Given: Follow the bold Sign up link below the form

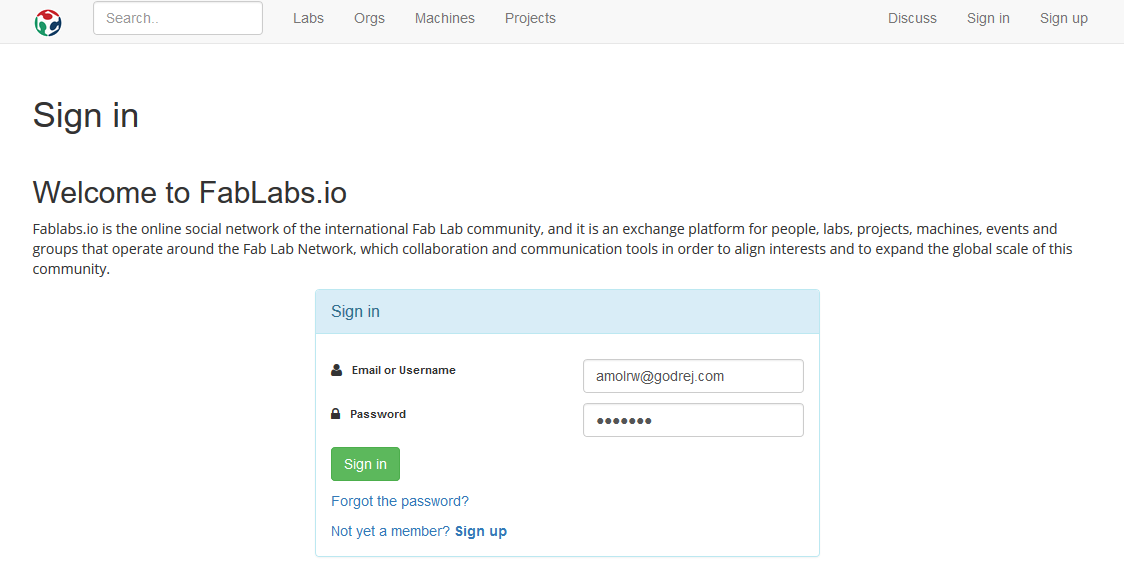Looking at the screenshot, I should (x=481, y=531).
